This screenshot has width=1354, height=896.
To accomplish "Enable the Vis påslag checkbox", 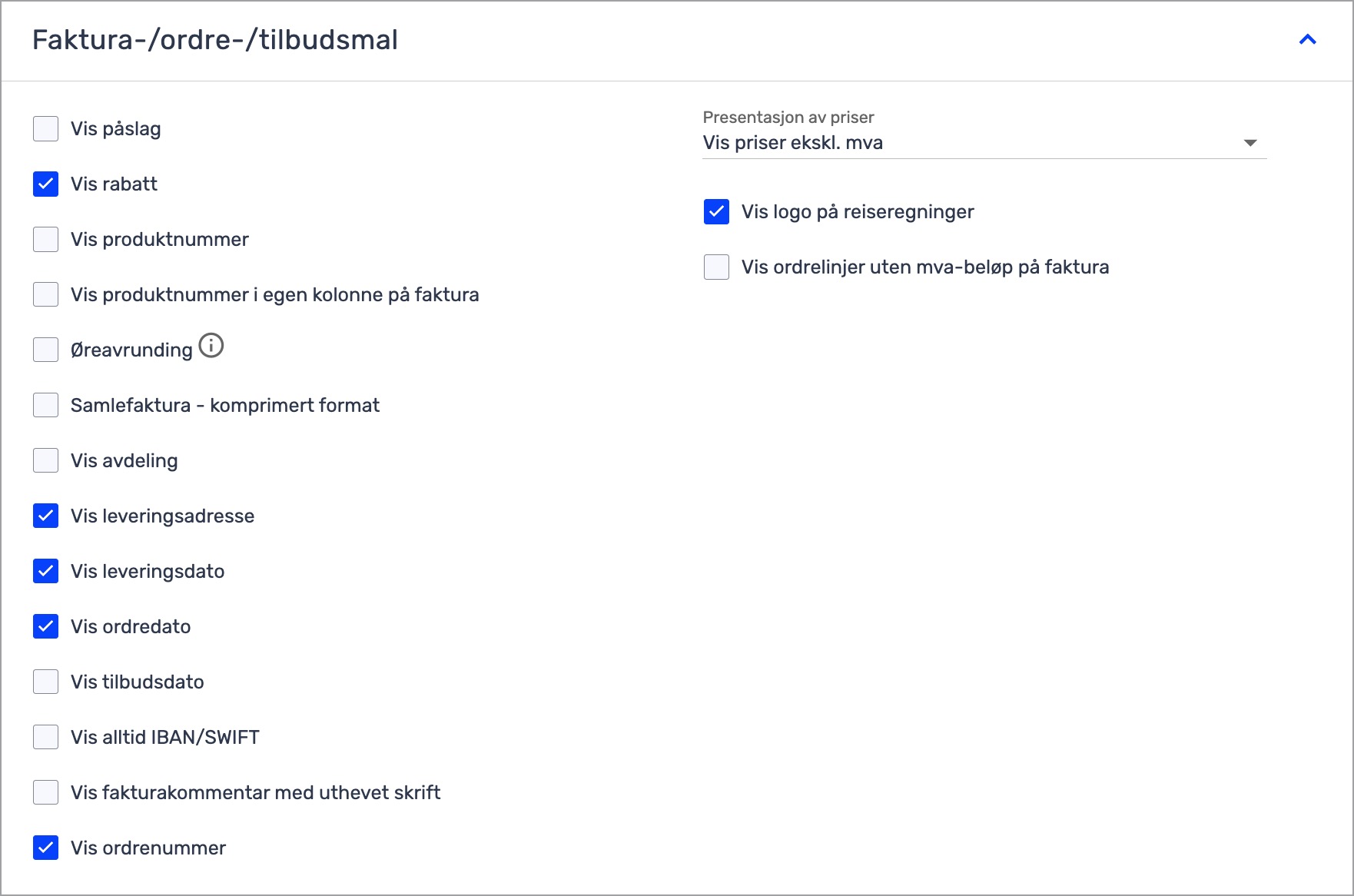I will pyautogui.click(x=46, y=129).
